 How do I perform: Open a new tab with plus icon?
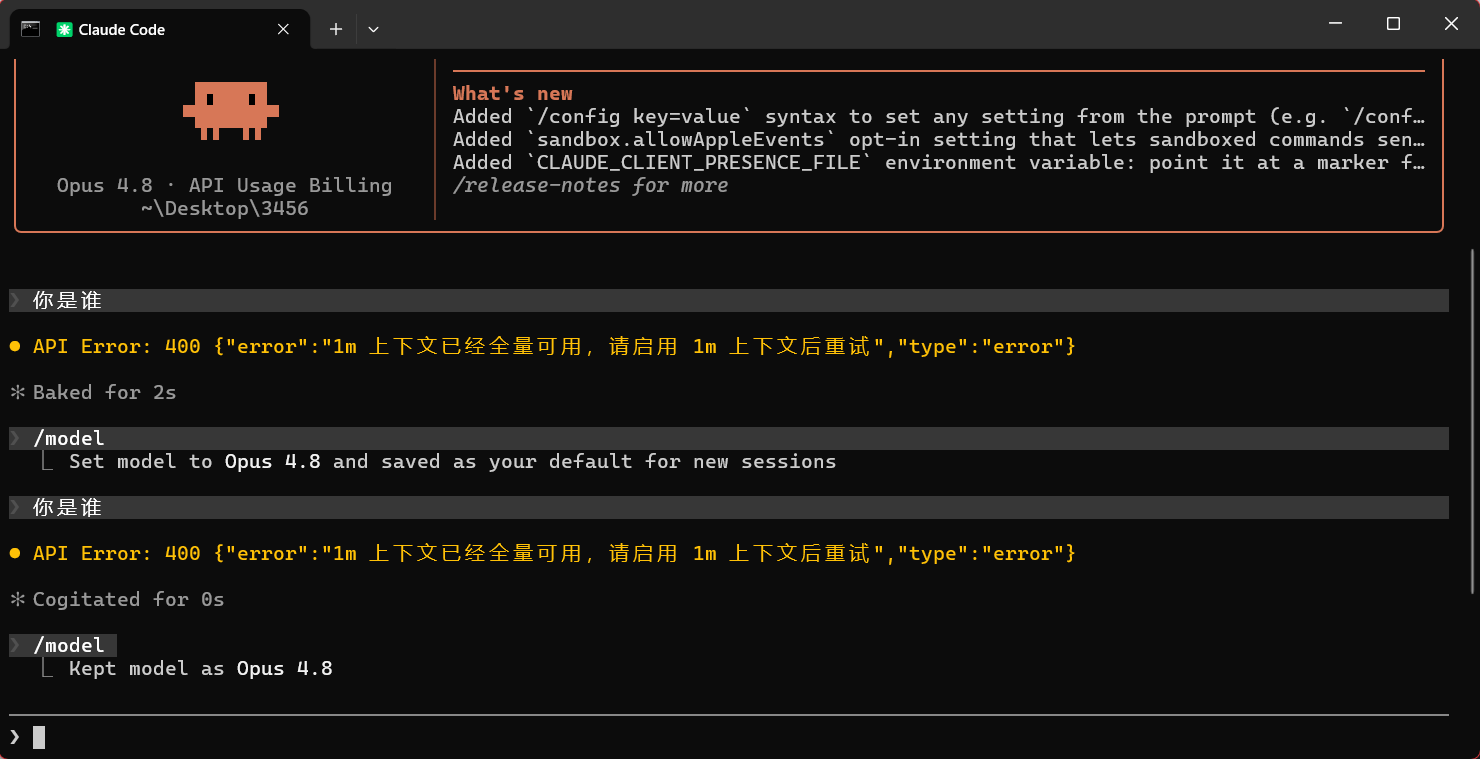pyautogui.click(x=336, y=29)
